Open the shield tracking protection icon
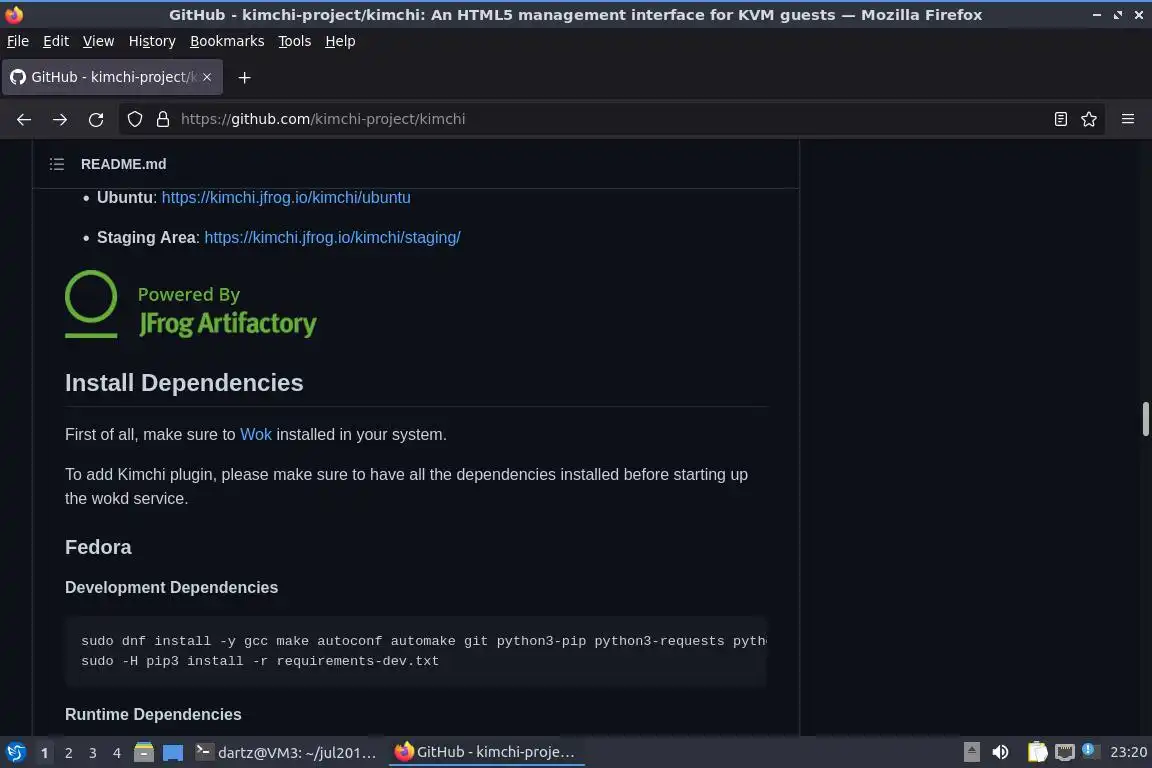 [134, 119]
